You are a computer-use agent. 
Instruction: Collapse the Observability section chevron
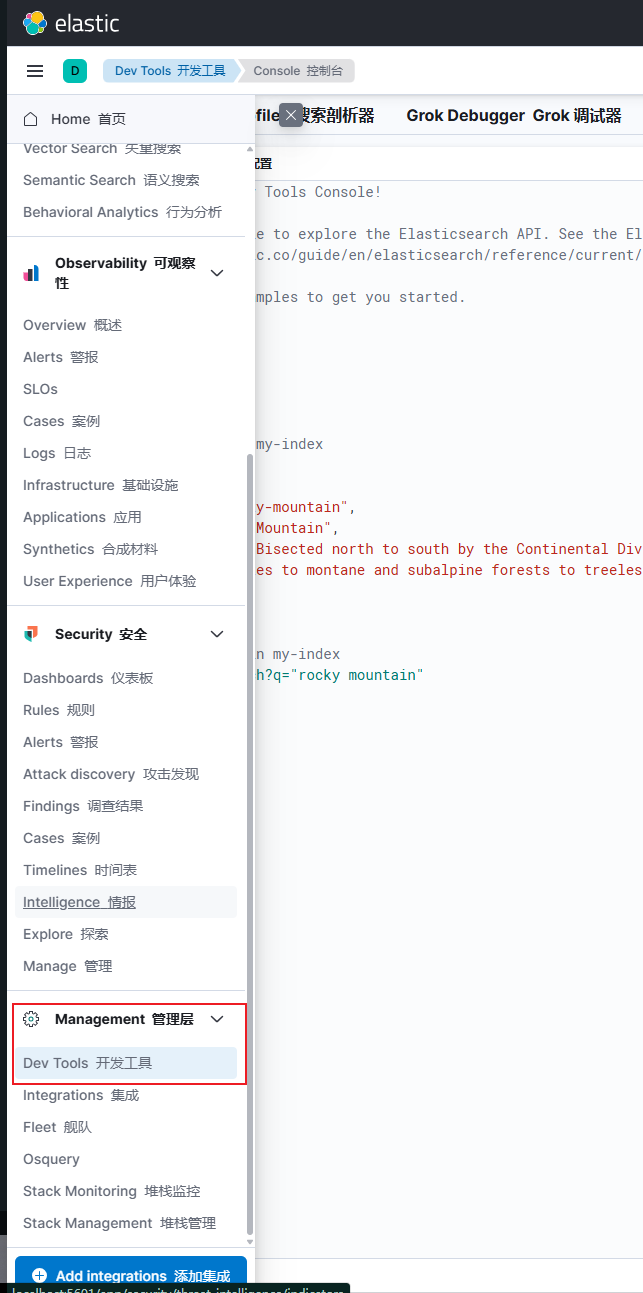[217, 273]
